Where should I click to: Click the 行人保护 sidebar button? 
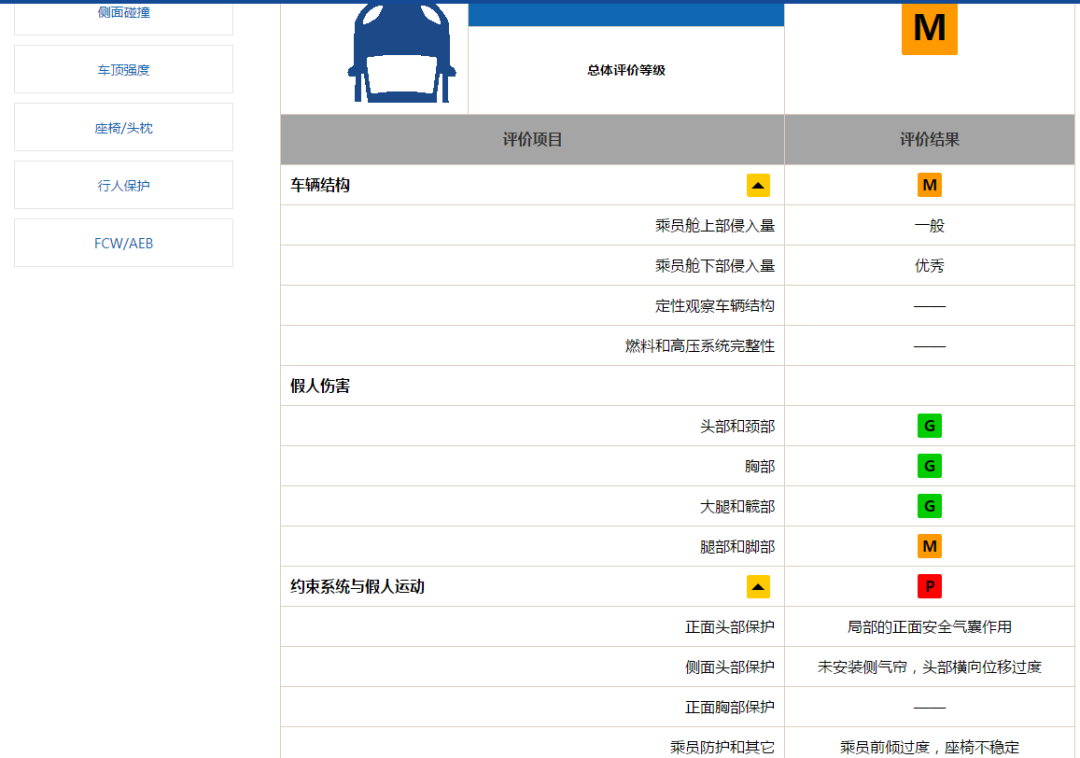point(122,184)
